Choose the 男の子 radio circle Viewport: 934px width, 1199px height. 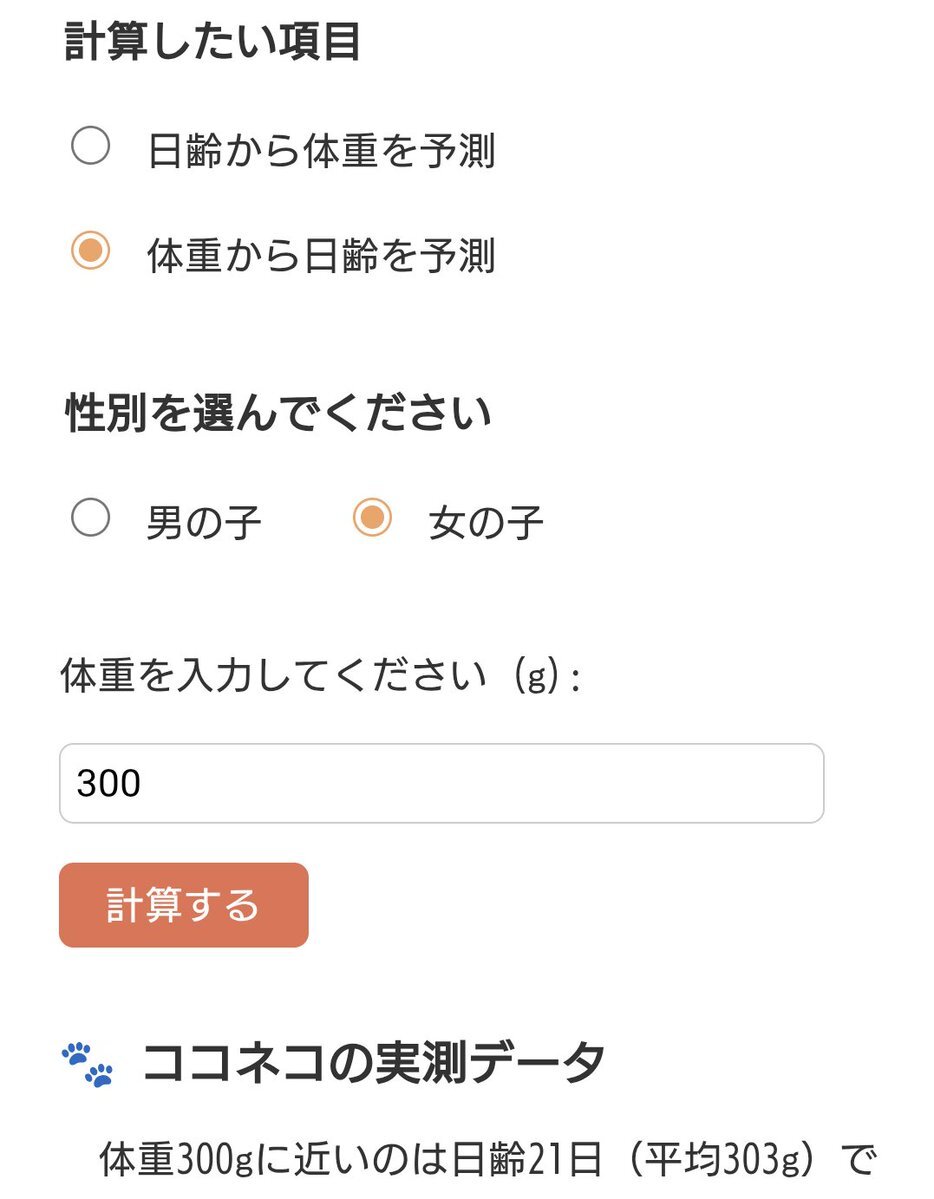pos(90,518)
